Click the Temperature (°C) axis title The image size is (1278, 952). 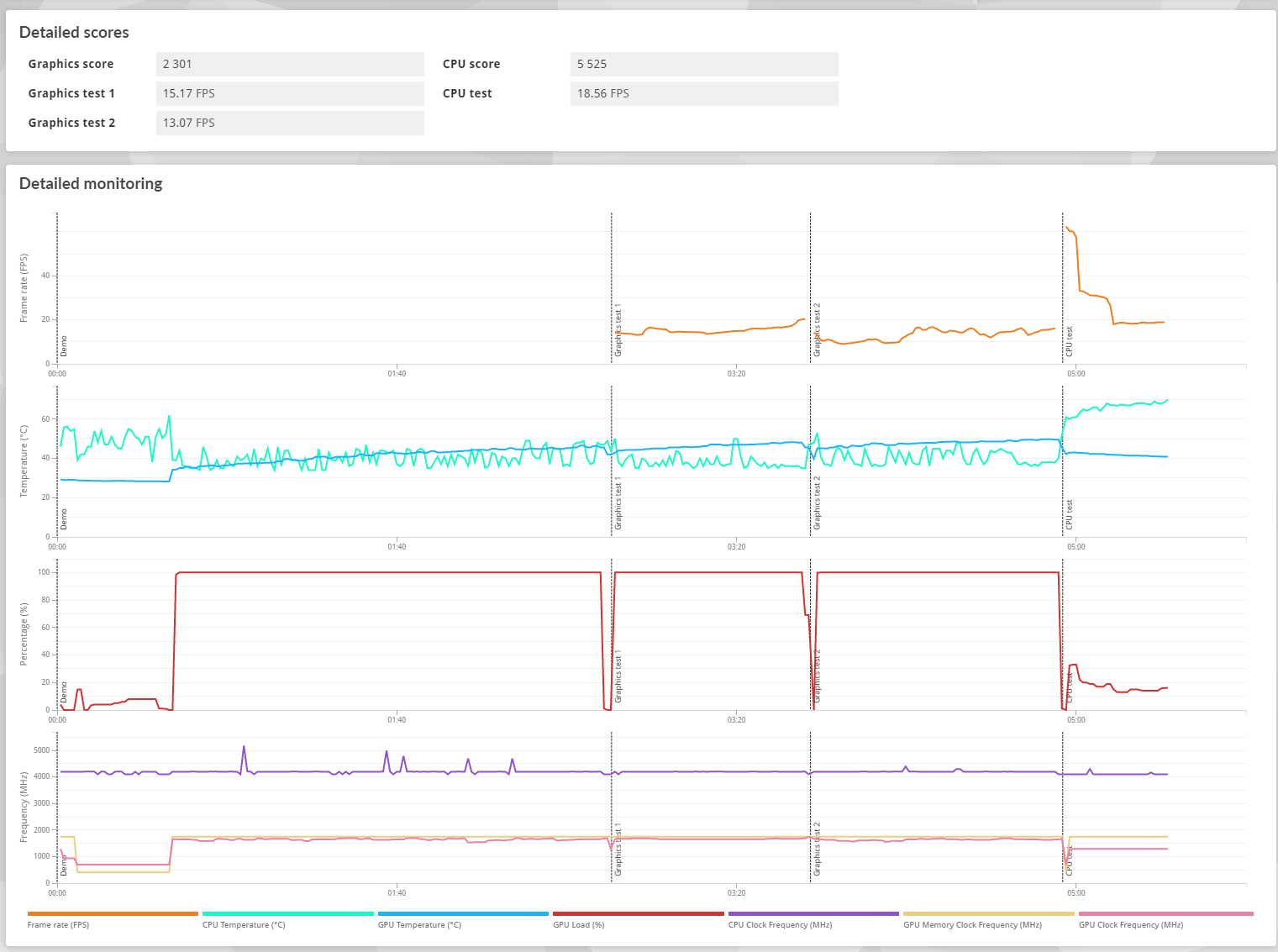click(24, 461)
